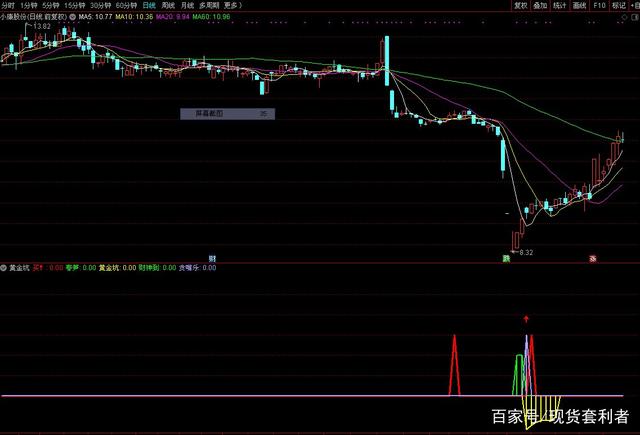The width and height of the screenshot is (640, 435).
Task: Click the red 涨 marker below the chart
Action: [593, 258]
